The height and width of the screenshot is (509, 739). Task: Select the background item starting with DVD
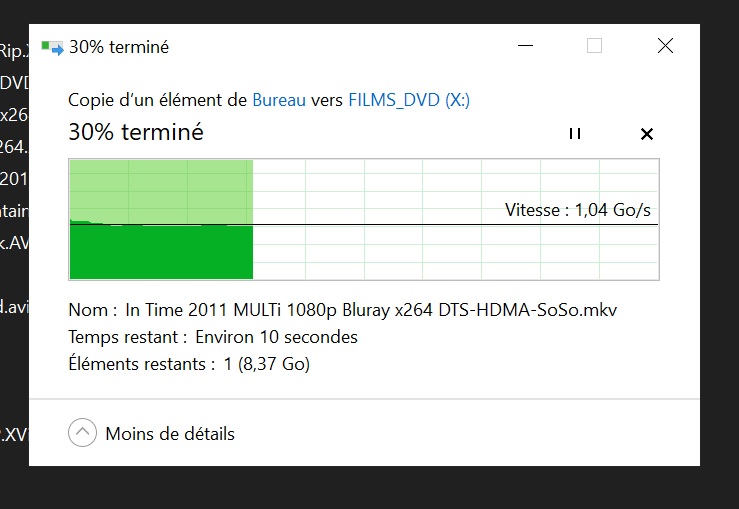(x=14, y=83)
